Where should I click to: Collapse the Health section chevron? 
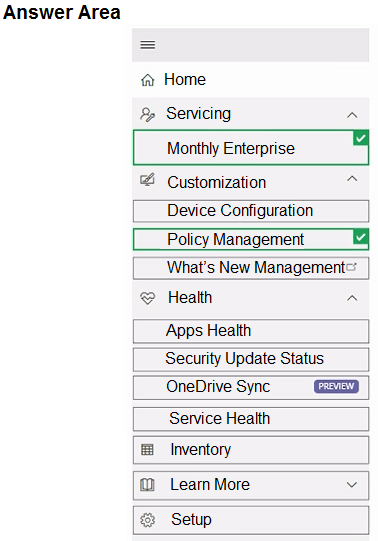click(352, 298)
